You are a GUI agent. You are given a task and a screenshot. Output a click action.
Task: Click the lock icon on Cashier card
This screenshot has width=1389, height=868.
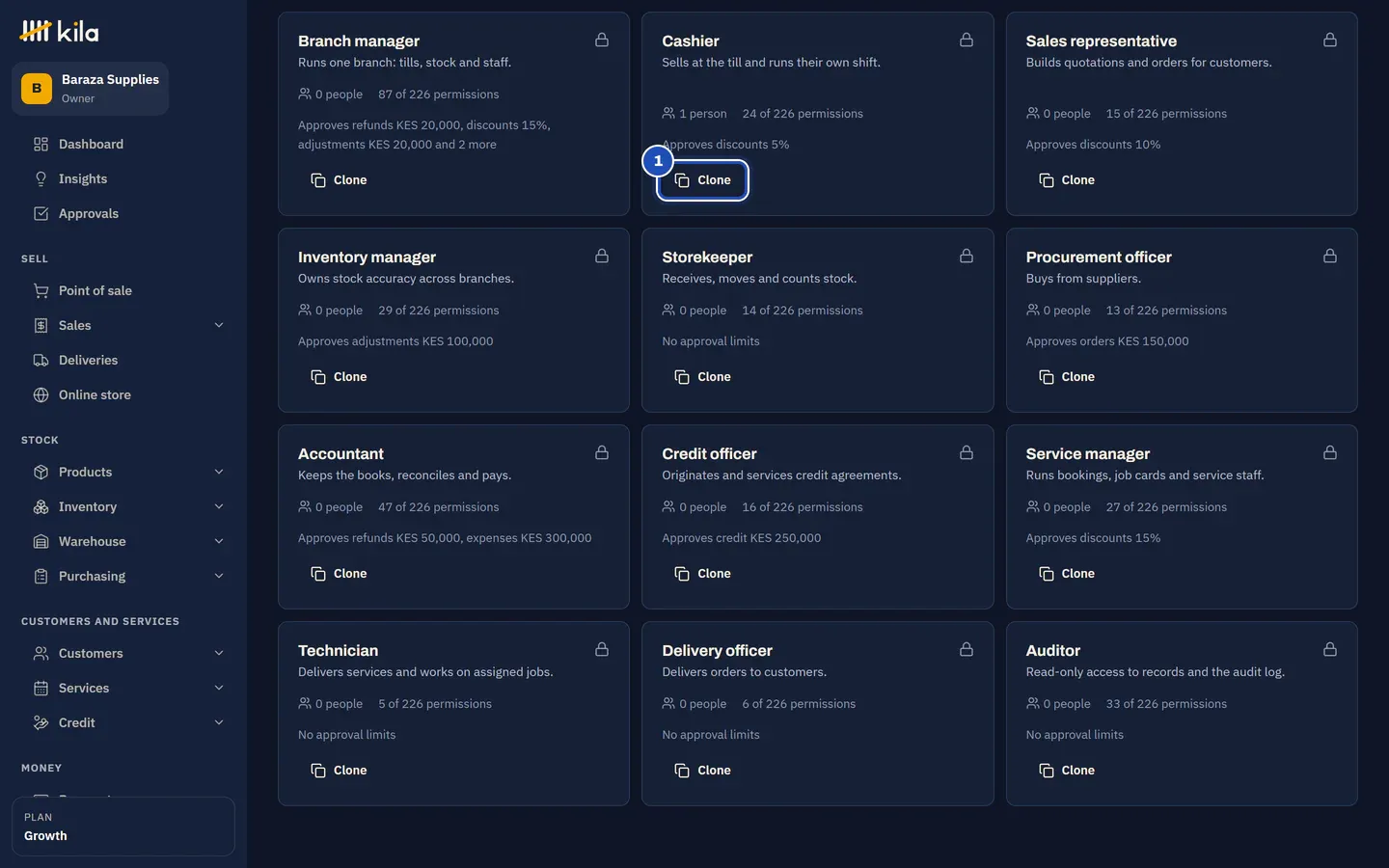(967, 41)
